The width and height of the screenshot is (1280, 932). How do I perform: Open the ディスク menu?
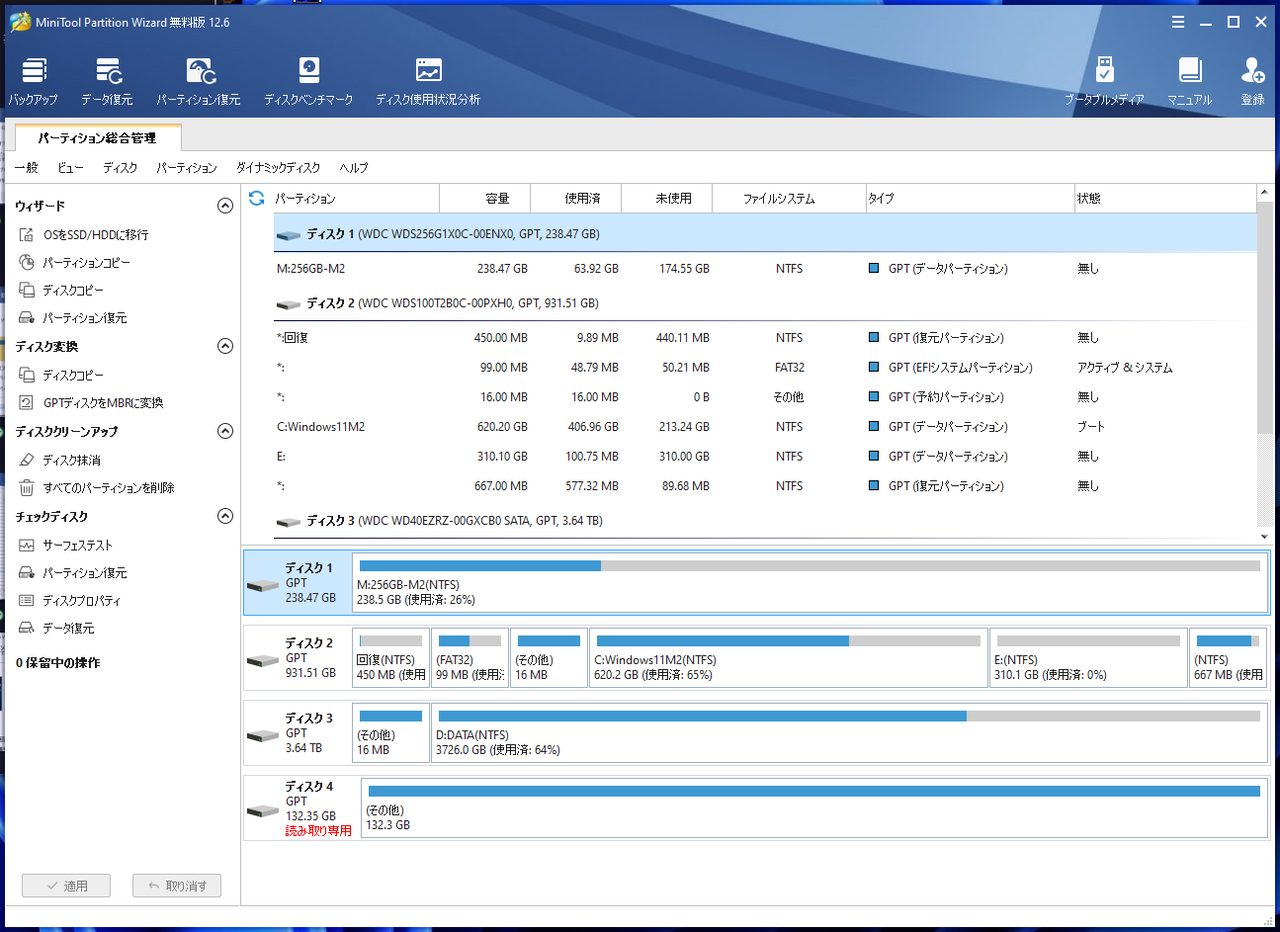point(120,168)
